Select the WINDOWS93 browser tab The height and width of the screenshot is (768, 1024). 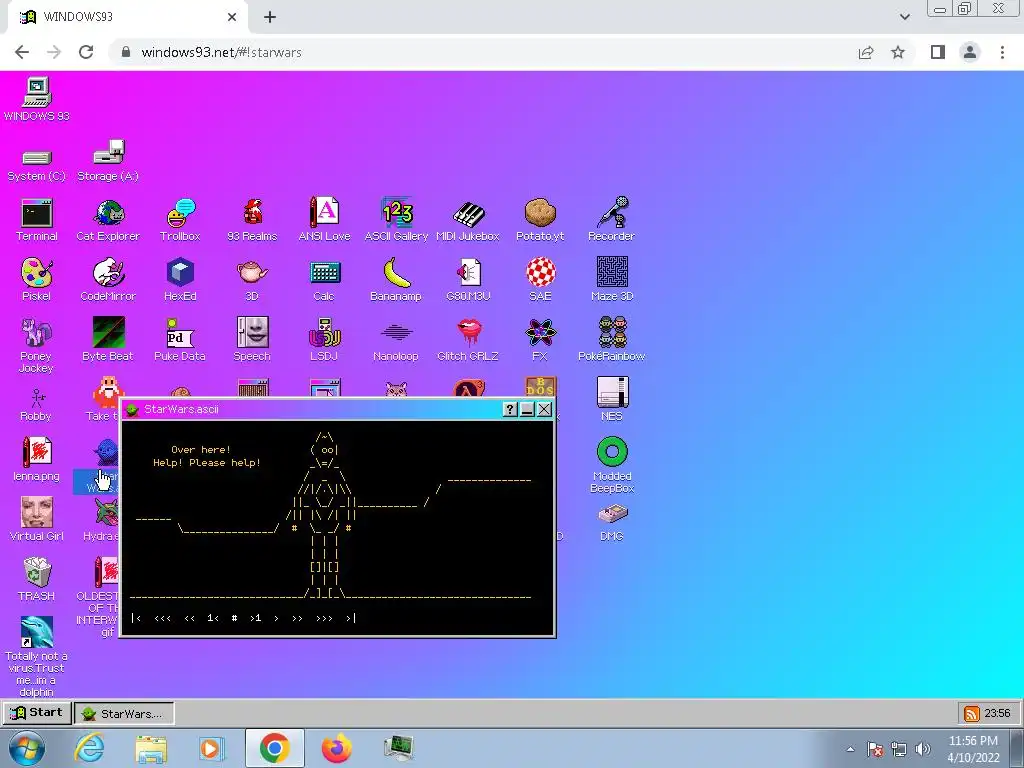click(128, 17)
